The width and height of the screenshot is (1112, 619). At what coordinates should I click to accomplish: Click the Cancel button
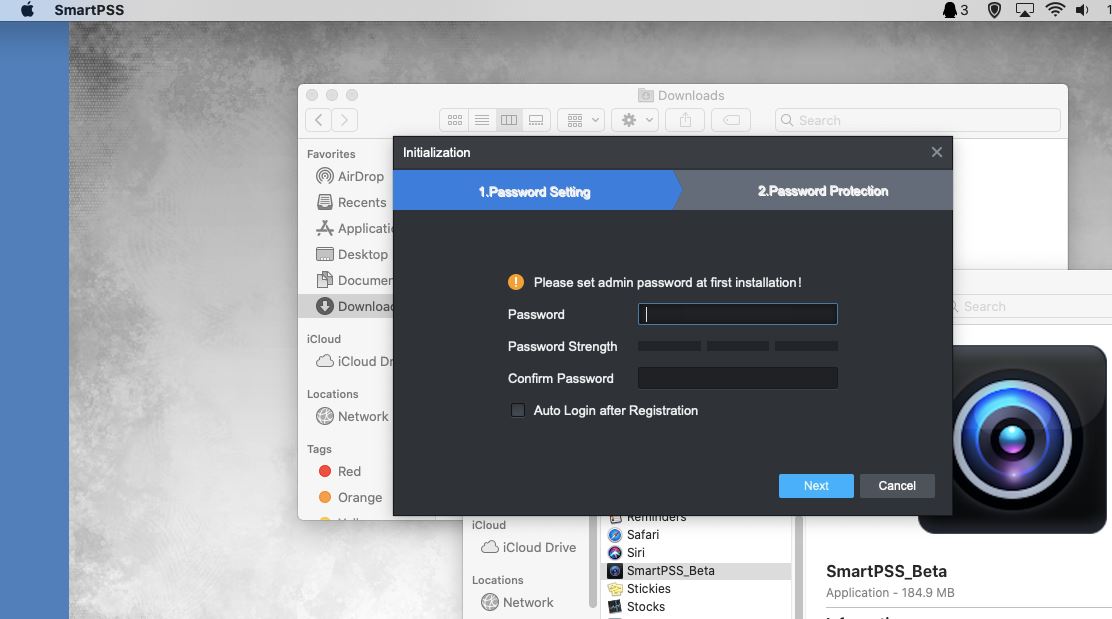pos(897,486)
